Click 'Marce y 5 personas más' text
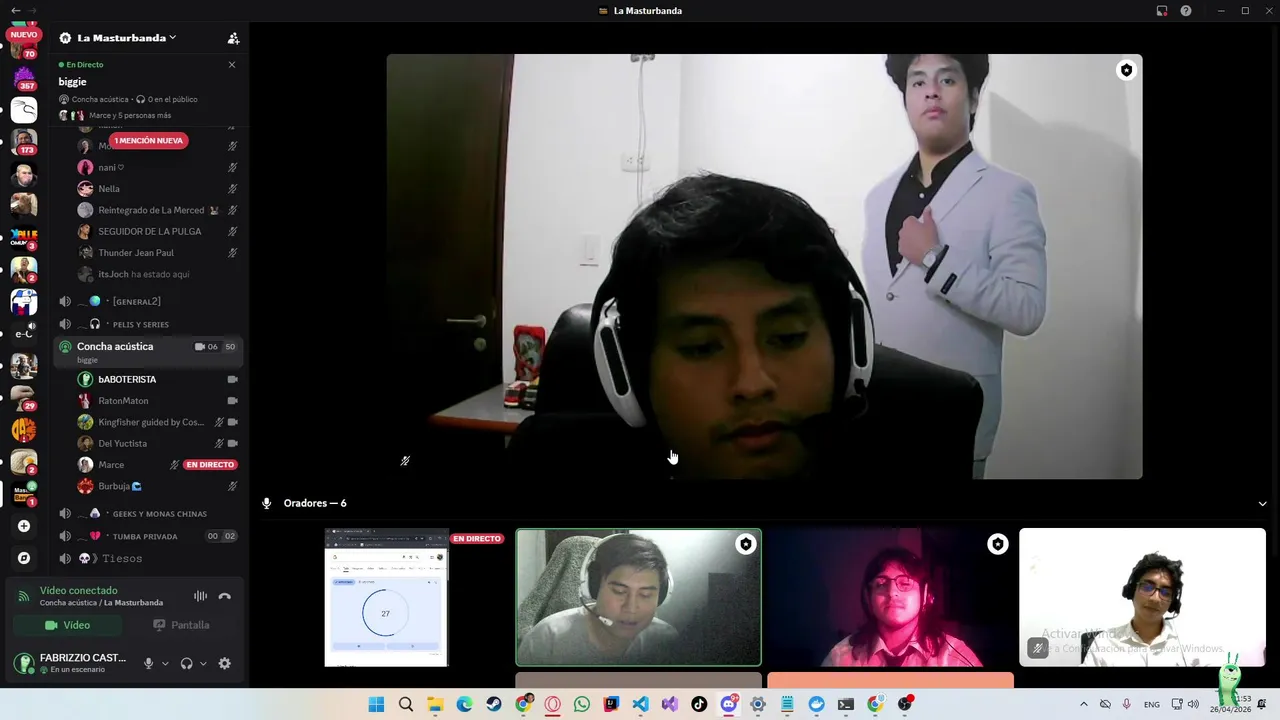 pos(130,115)
